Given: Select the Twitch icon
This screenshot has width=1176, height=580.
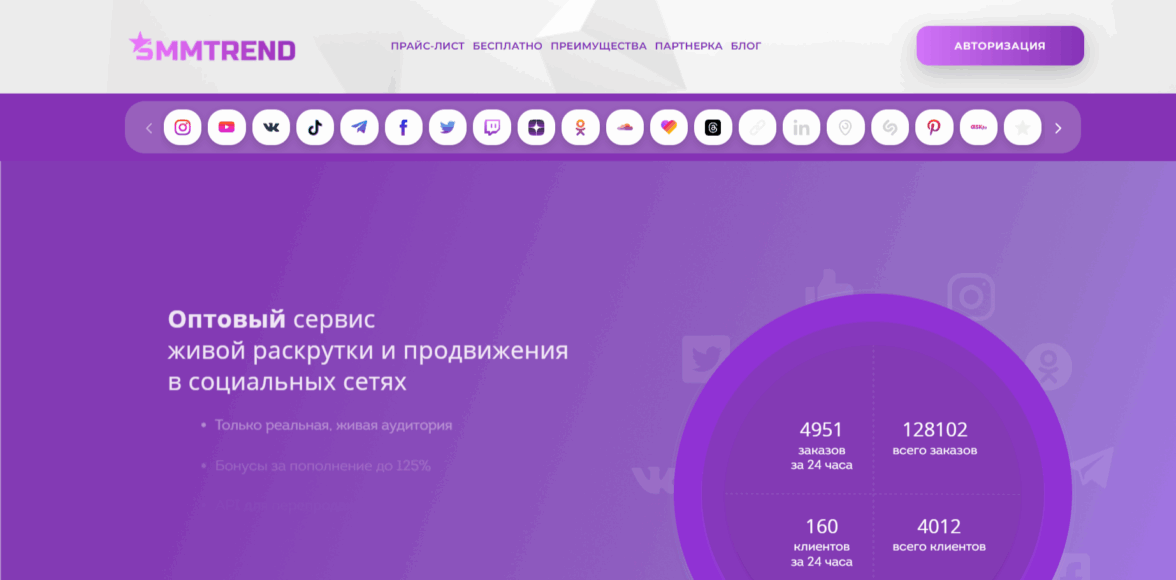Looking at the screenshot, I should (492, 128).
